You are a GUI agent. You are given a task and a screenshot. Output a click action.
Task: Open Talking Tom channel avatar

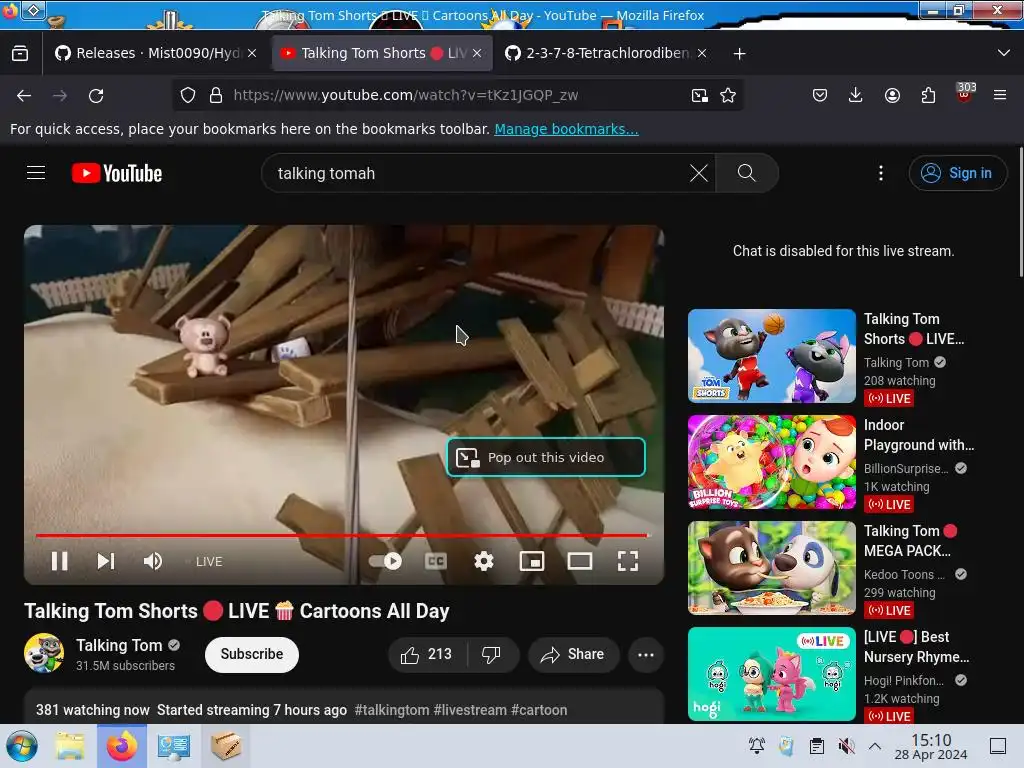click(x=44, y=653)
